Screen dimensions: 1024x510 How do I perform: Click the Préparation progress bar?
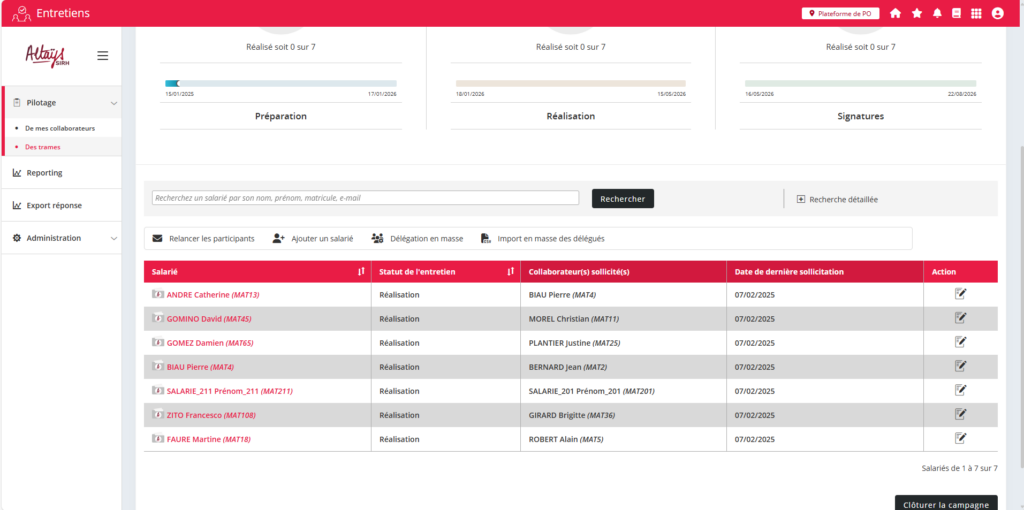(x=280, y=84)
